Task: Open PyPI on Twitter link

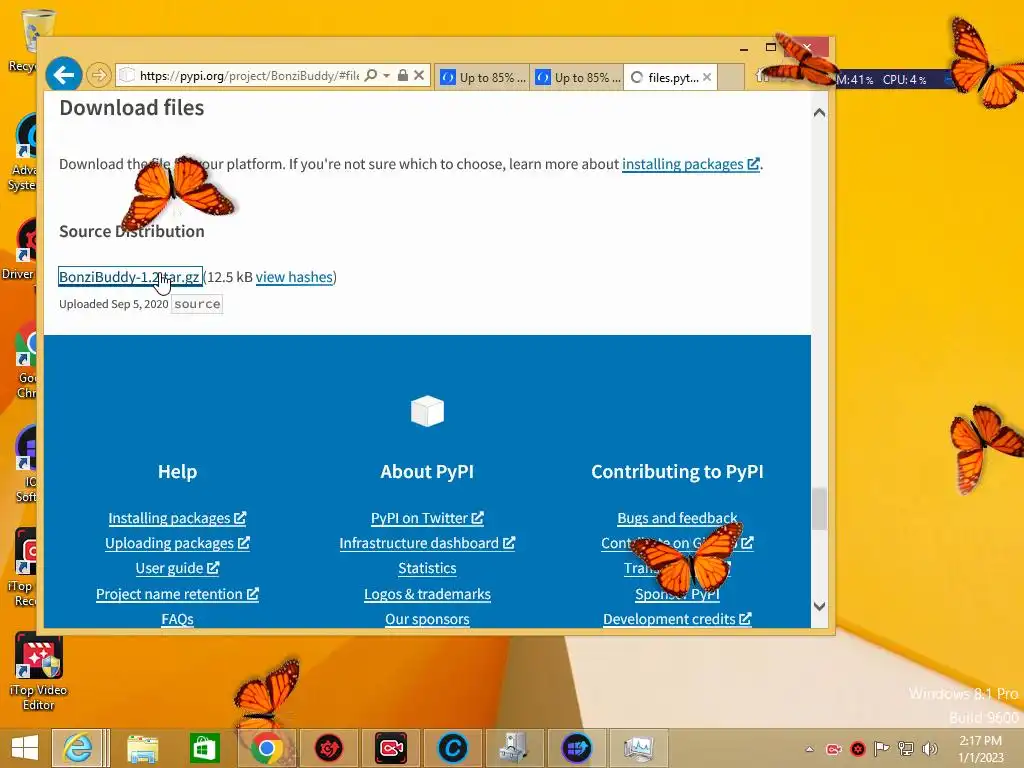Action: click(427, 518)
